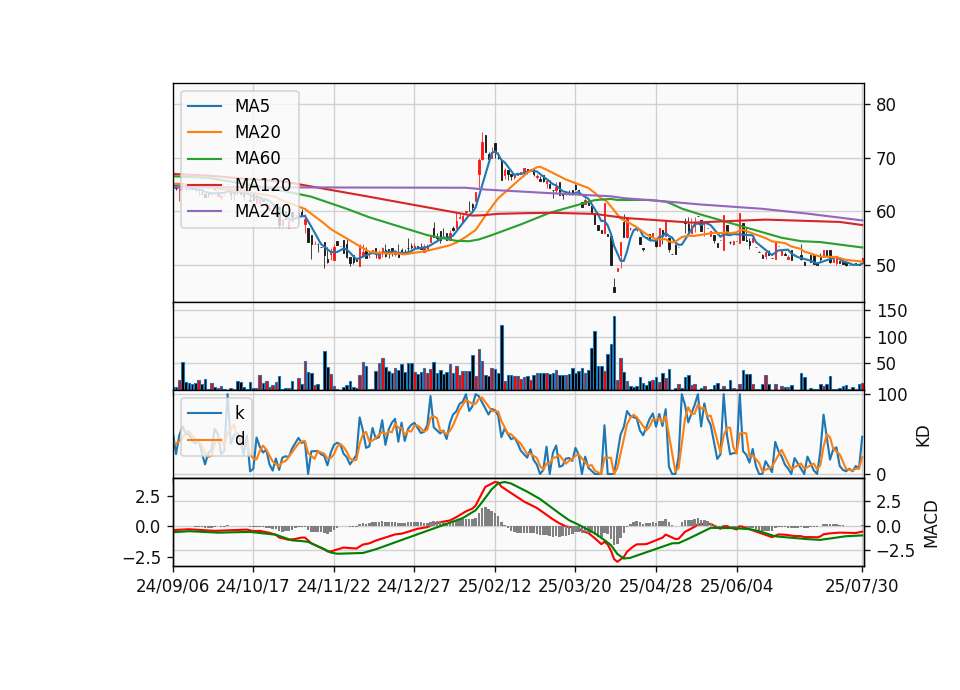Click the price axis value 60
The height and width of the screenshot is (690, 960).
[886, 212]
